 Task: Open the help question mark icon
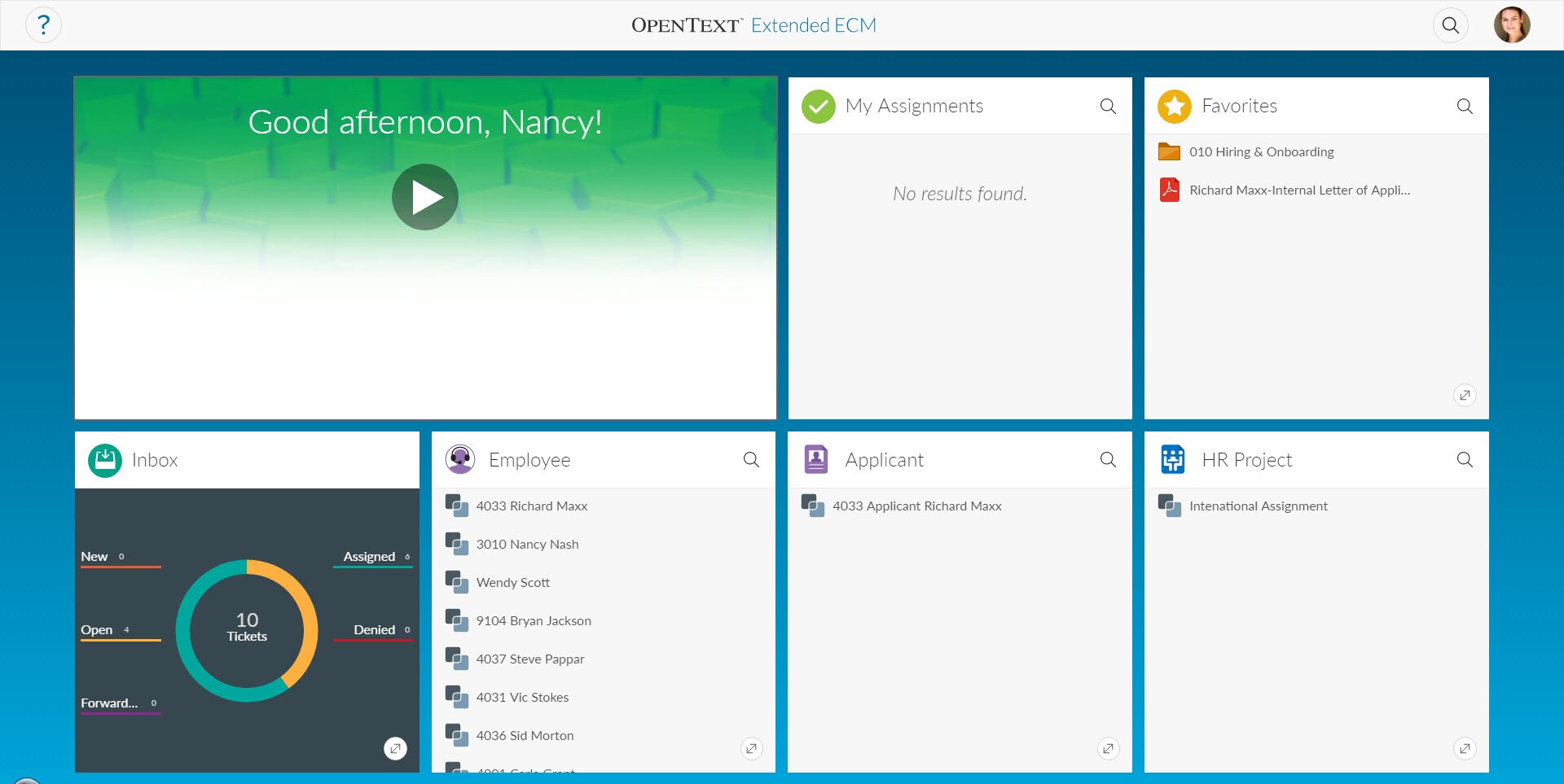click(x=43, y=24)
